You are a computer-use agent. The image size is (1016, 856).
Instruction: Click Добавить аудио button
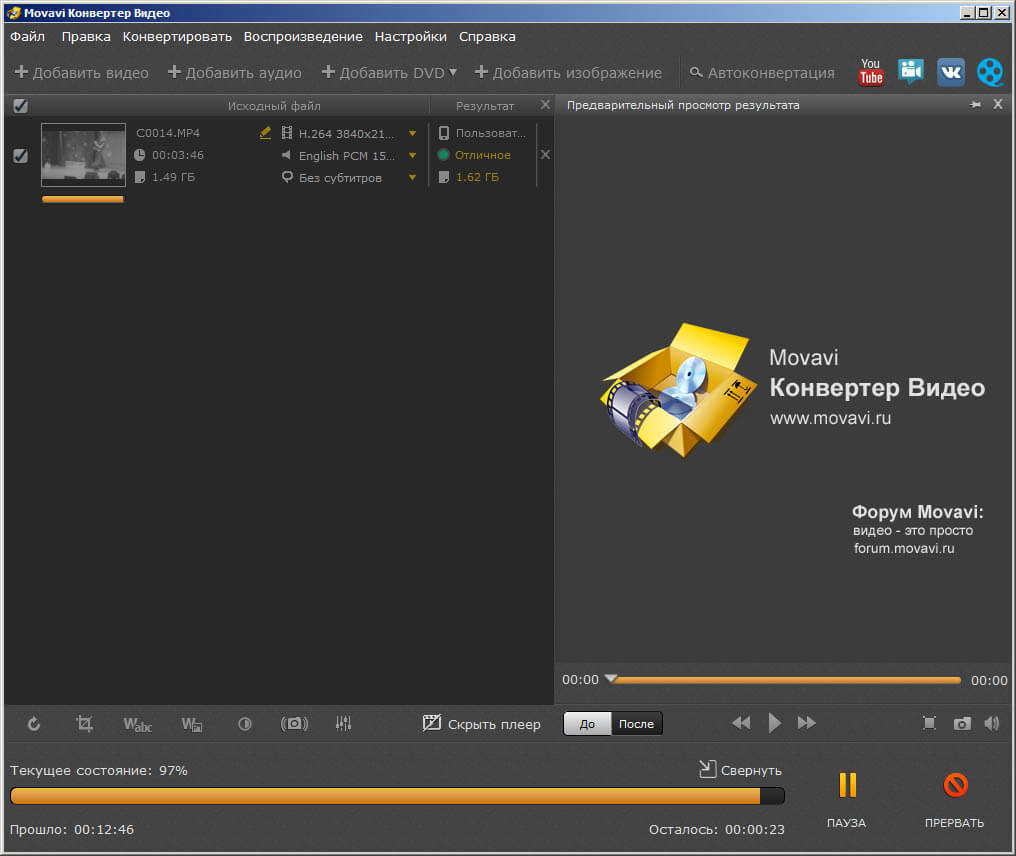[235, 73]
